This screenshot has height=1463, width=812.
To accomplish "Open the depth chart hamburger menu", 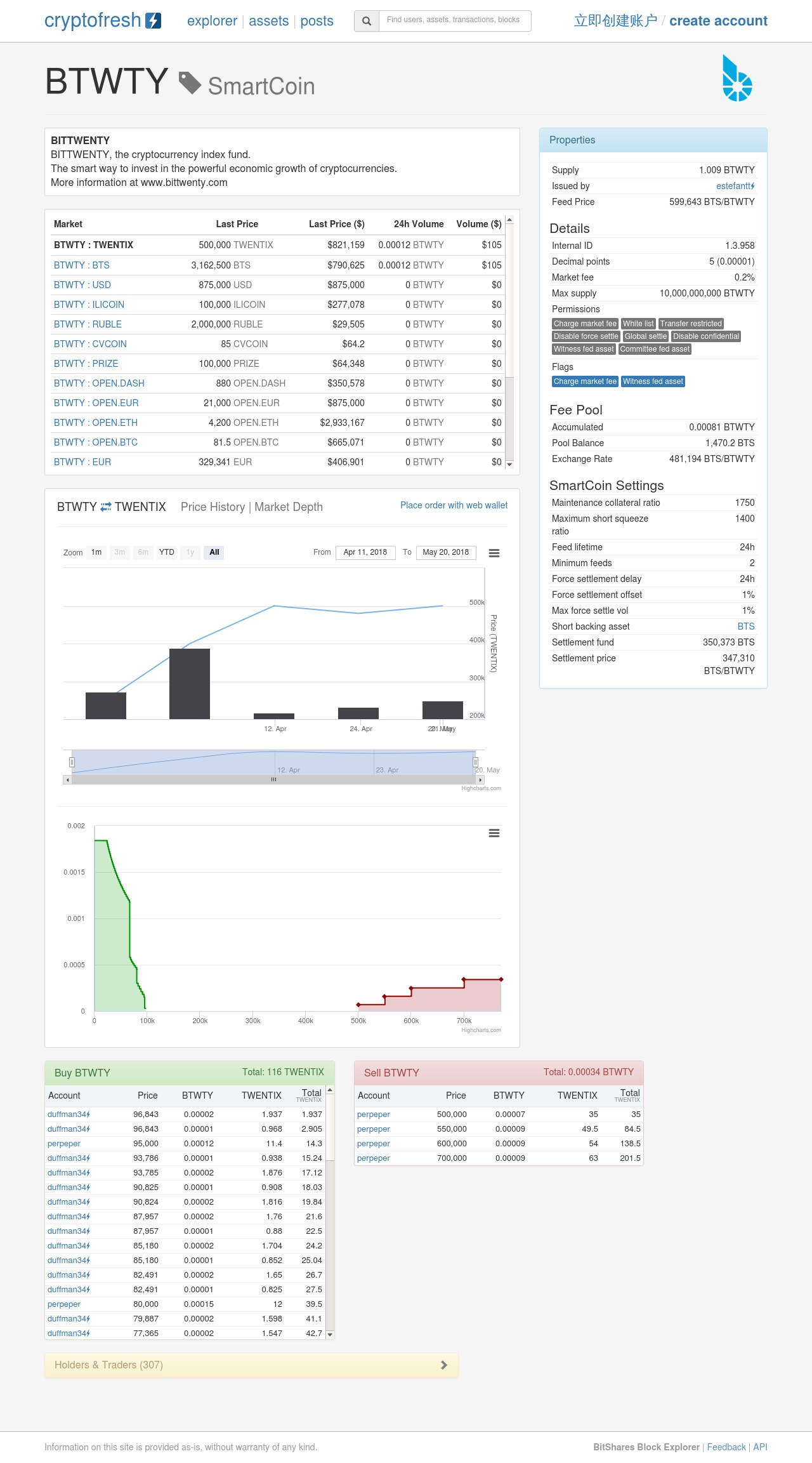I will 494,833.
